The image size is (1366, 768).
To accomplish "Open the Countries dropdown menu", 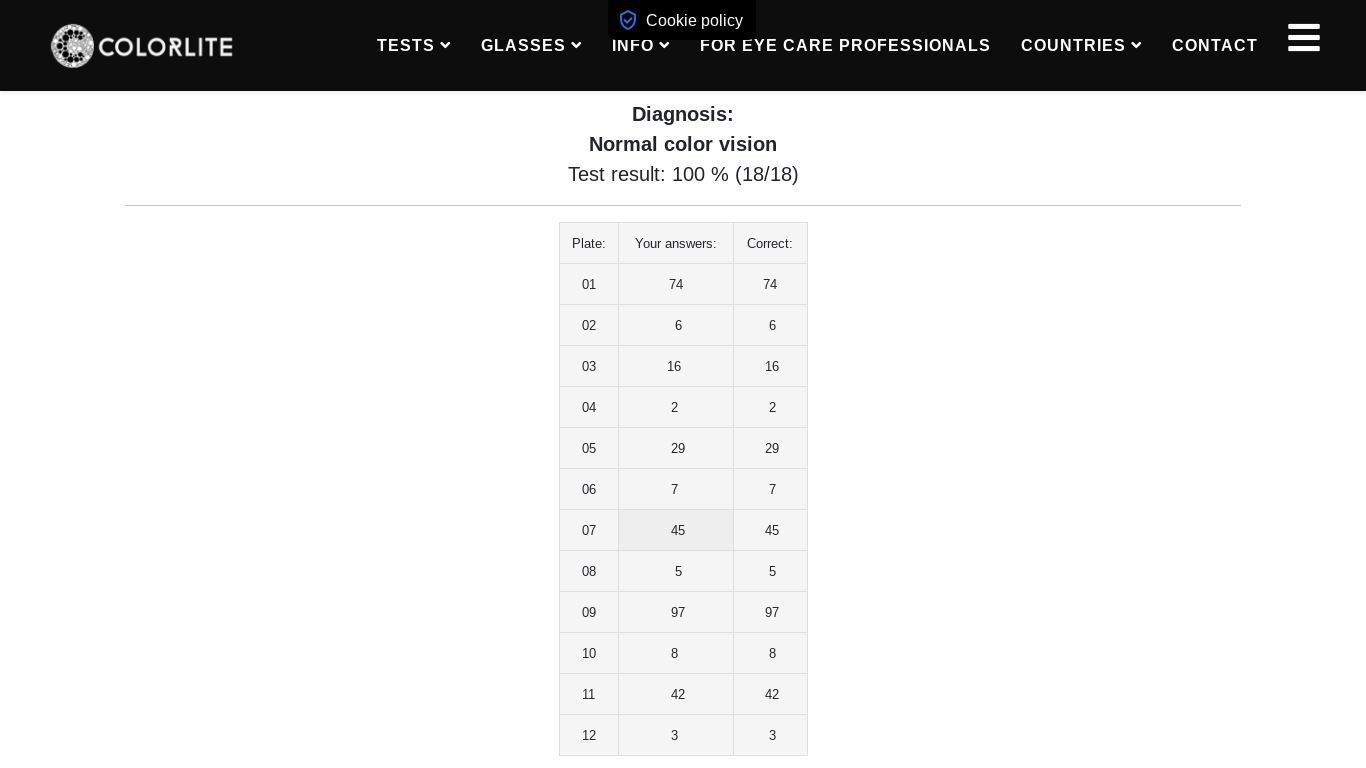I will 1080,46.
